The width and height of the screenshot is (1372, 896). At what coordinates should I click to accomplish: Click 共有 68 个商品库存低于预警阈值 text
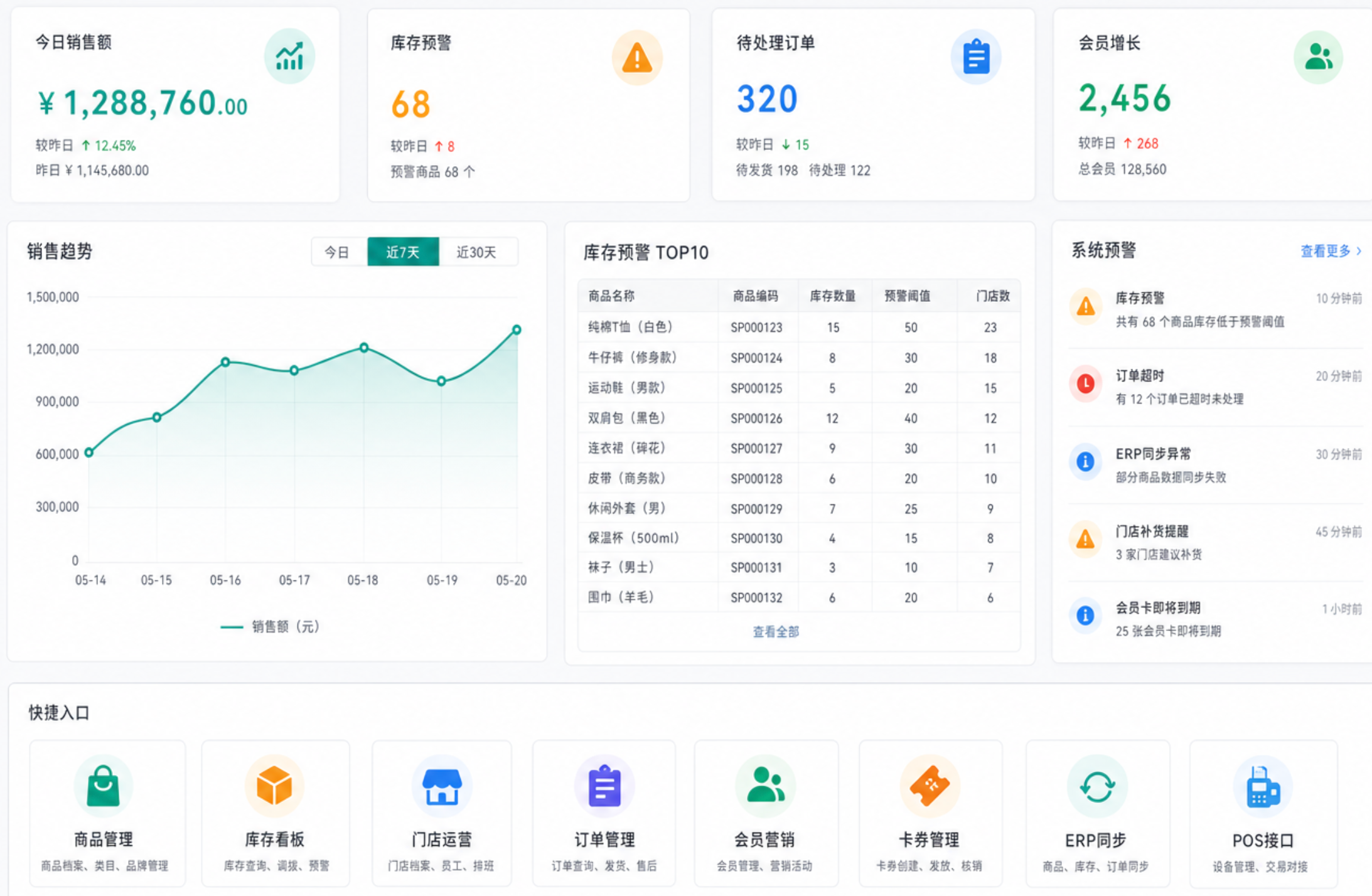tap(1200, 322)
